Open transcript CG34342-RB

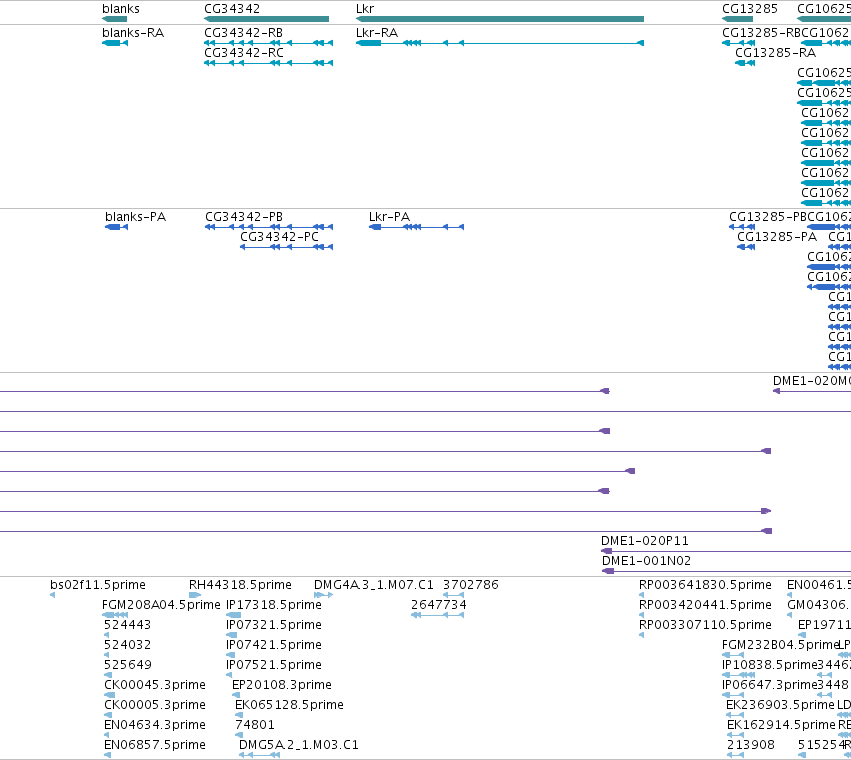pyautogui.click(x=268, y=43)
